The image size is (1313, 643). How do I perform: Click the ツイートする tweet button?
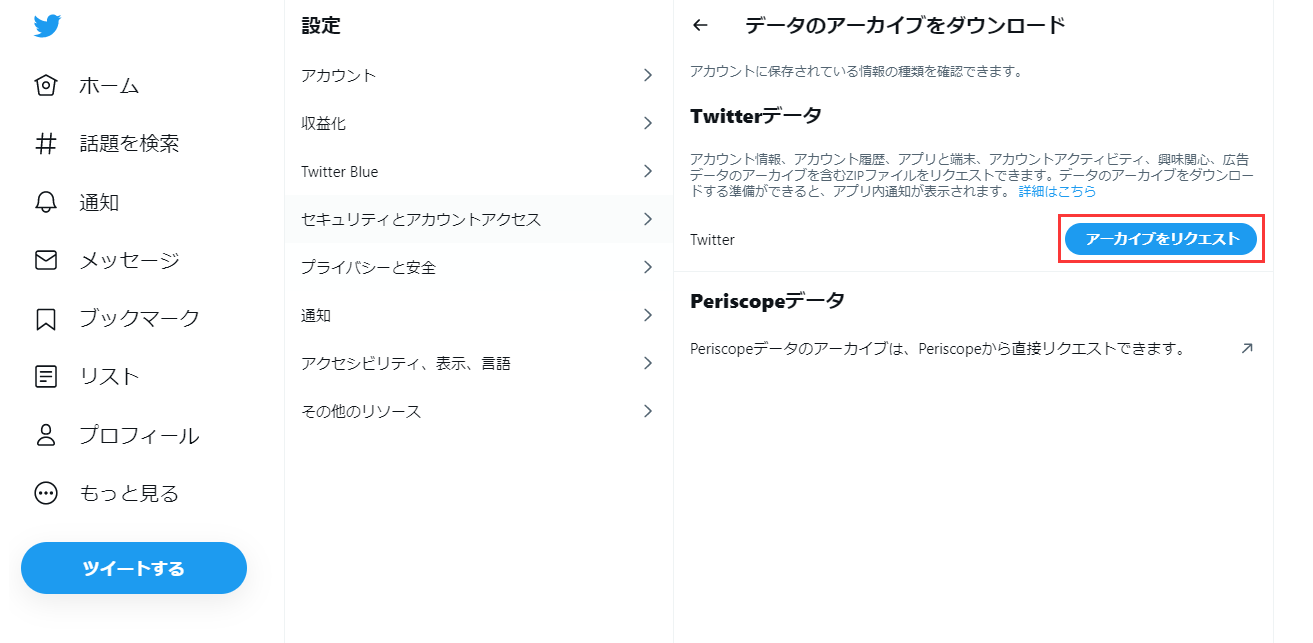click(x=133, y=567)
